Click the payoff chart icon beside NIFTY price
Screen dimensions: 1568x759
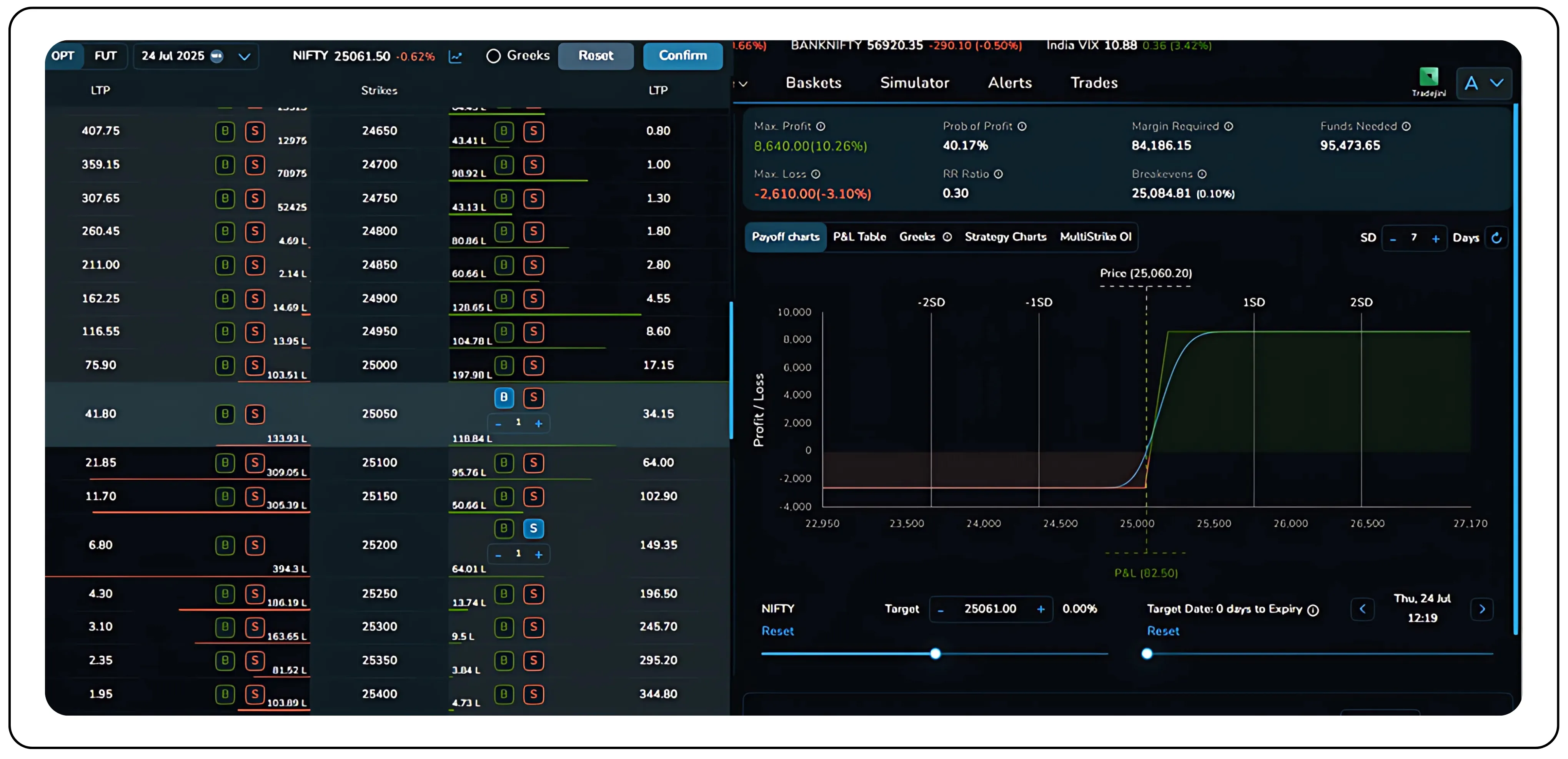click(x=455, y=56)
